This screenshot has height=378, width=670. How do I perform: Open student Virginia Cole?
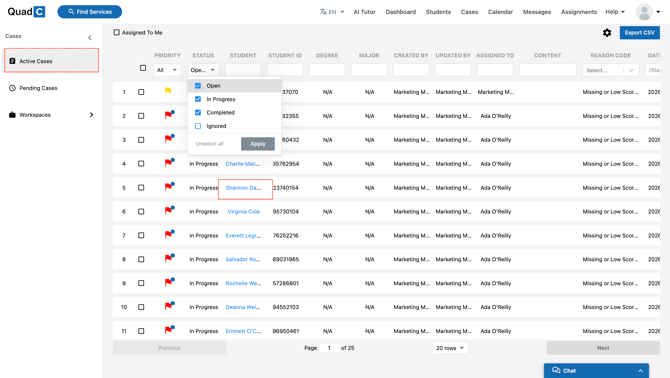[244, 211]
